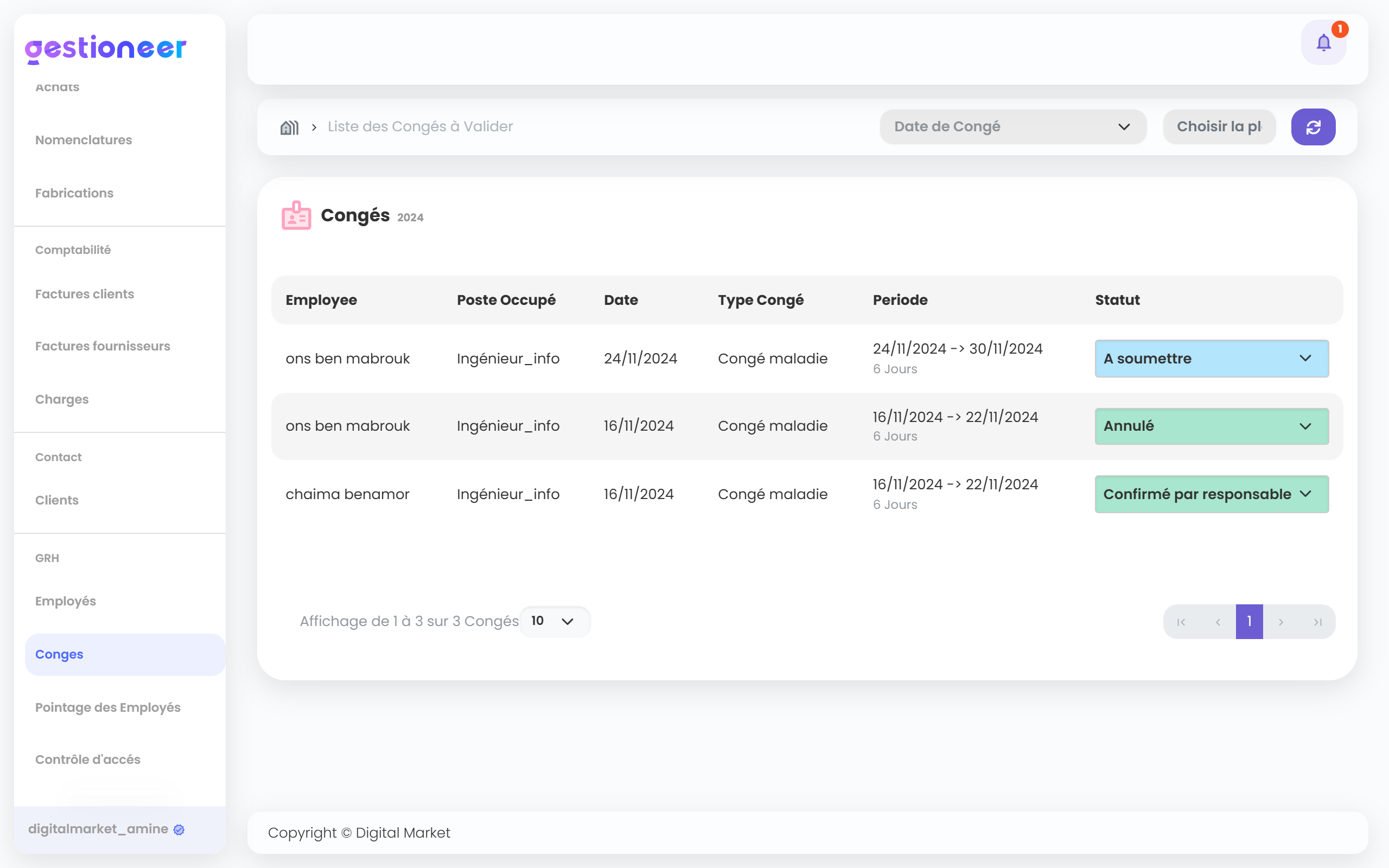The width and height of the screenshot is (1389, 868).
Task: Click the refresh/reset icon button
Action: (x=1314, y=127)
